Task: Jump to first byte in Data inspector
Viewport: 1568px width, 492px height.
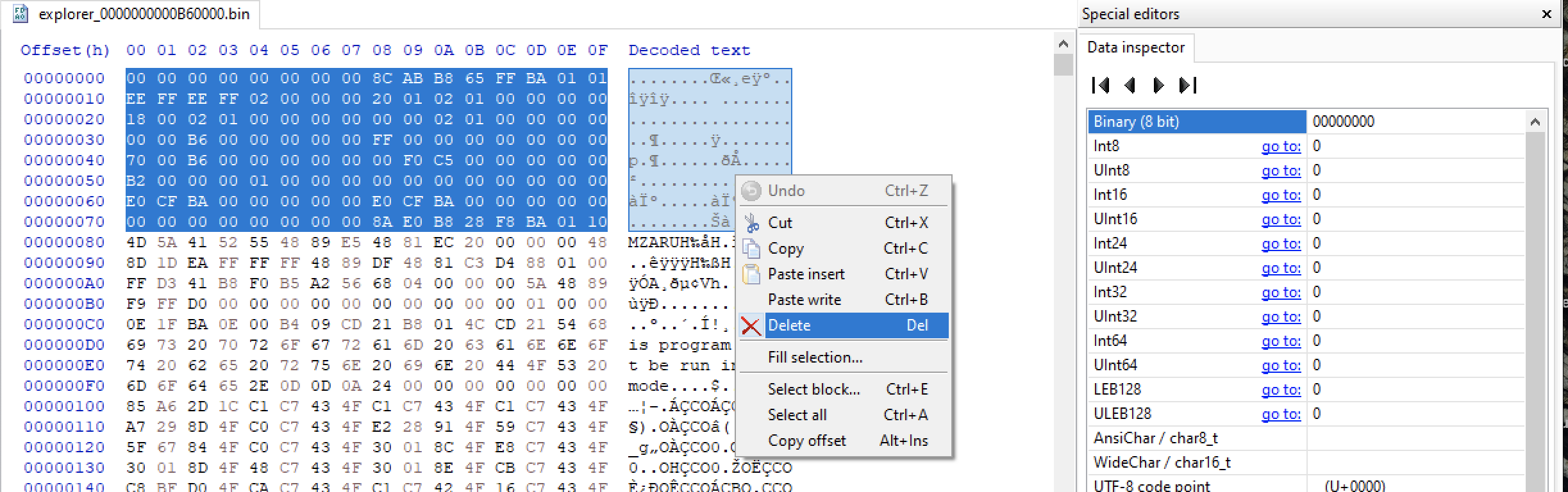Action: click(x=1101, y=85)
